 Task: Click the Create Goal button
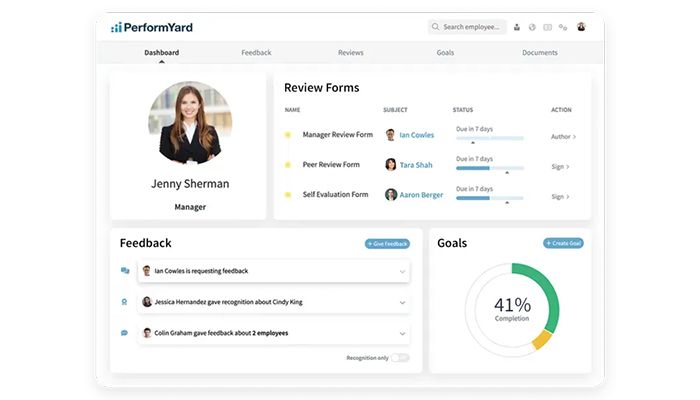tap(563, 243)
